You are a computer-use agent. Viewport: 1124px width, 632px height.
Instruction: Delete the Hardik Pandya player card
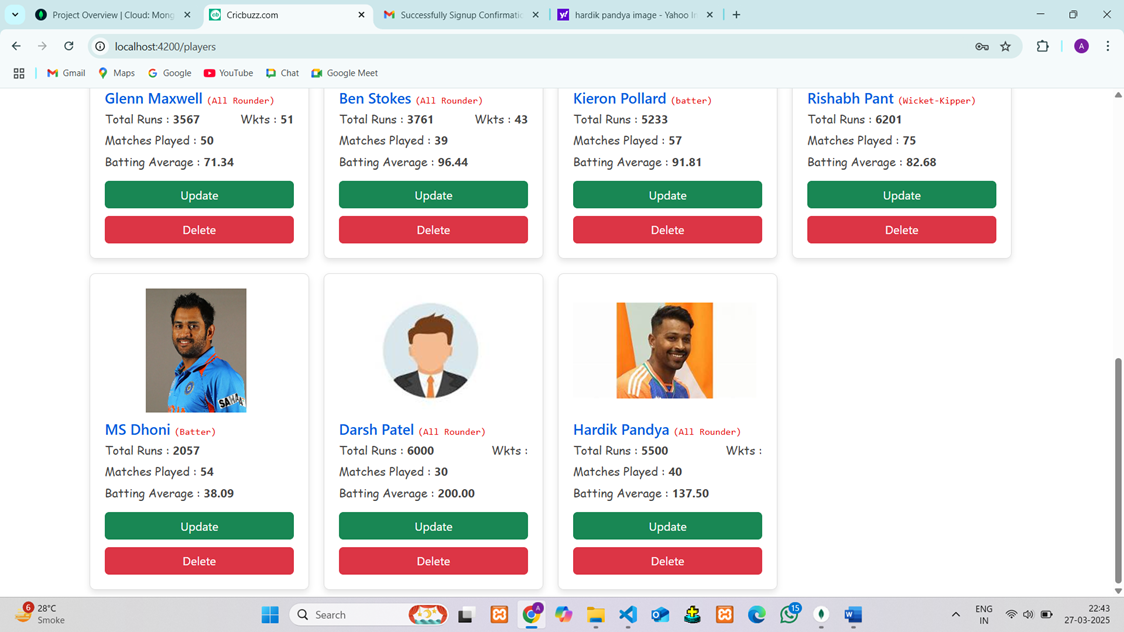pos(667,561)
